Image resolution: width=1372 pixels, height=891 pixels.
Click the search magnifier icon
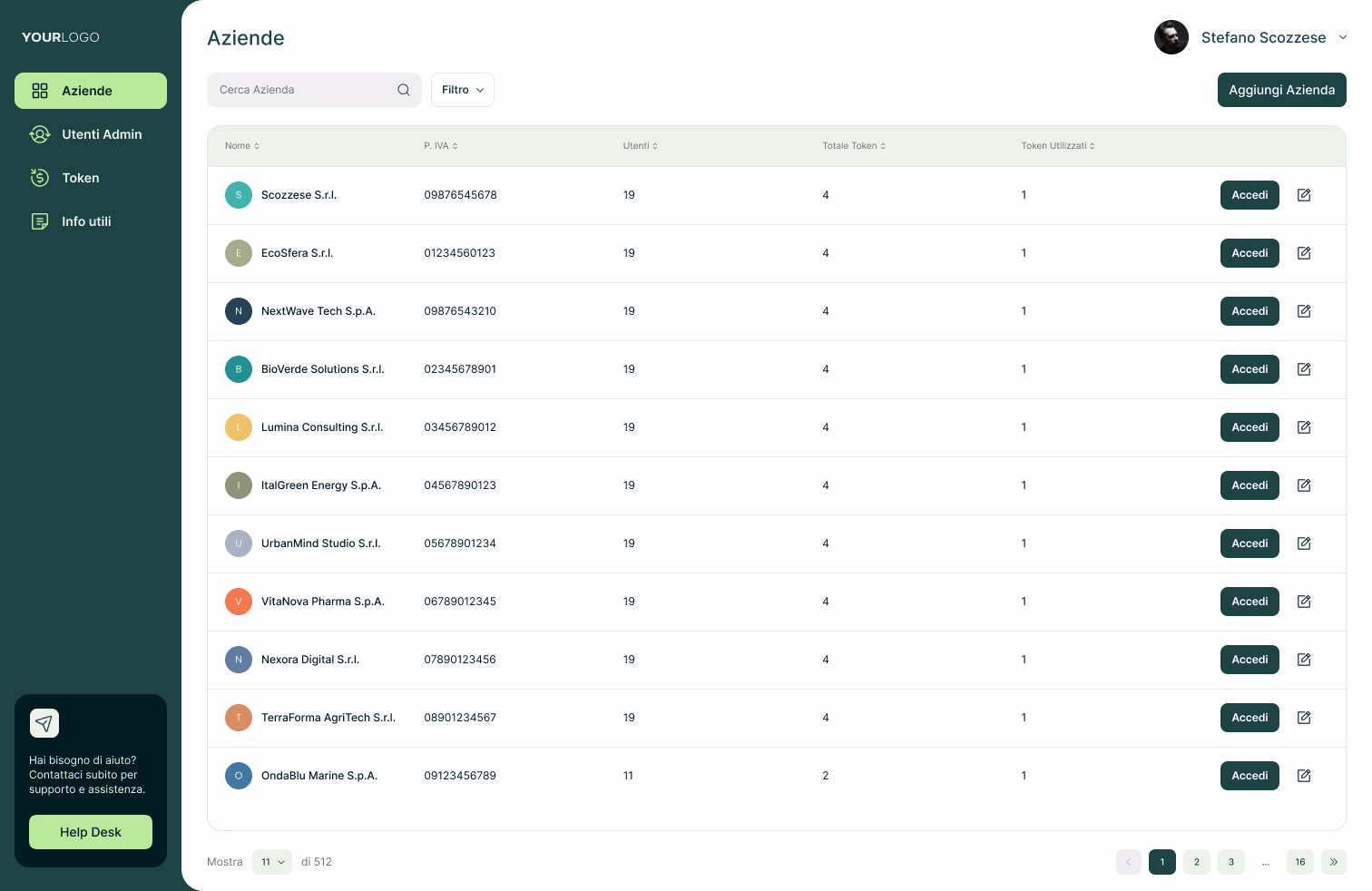pyautogui.click(x=404, y=90)
